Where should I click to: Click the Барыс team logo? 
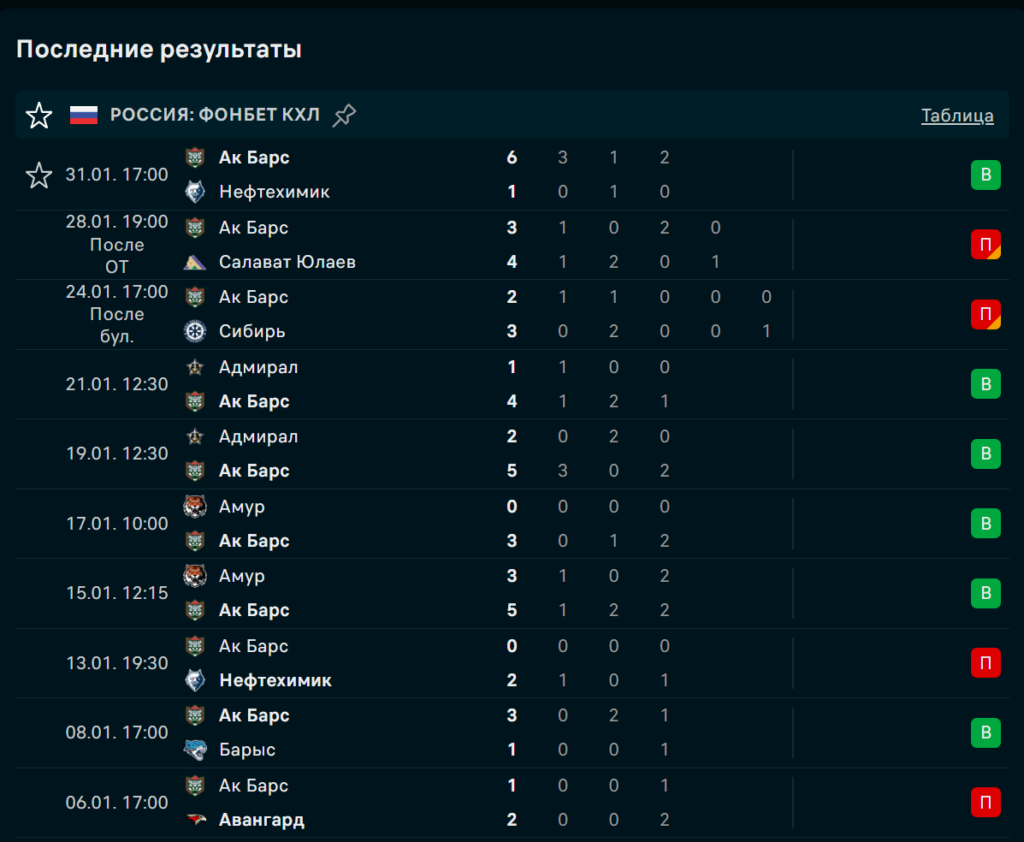(x=195, y=750)
